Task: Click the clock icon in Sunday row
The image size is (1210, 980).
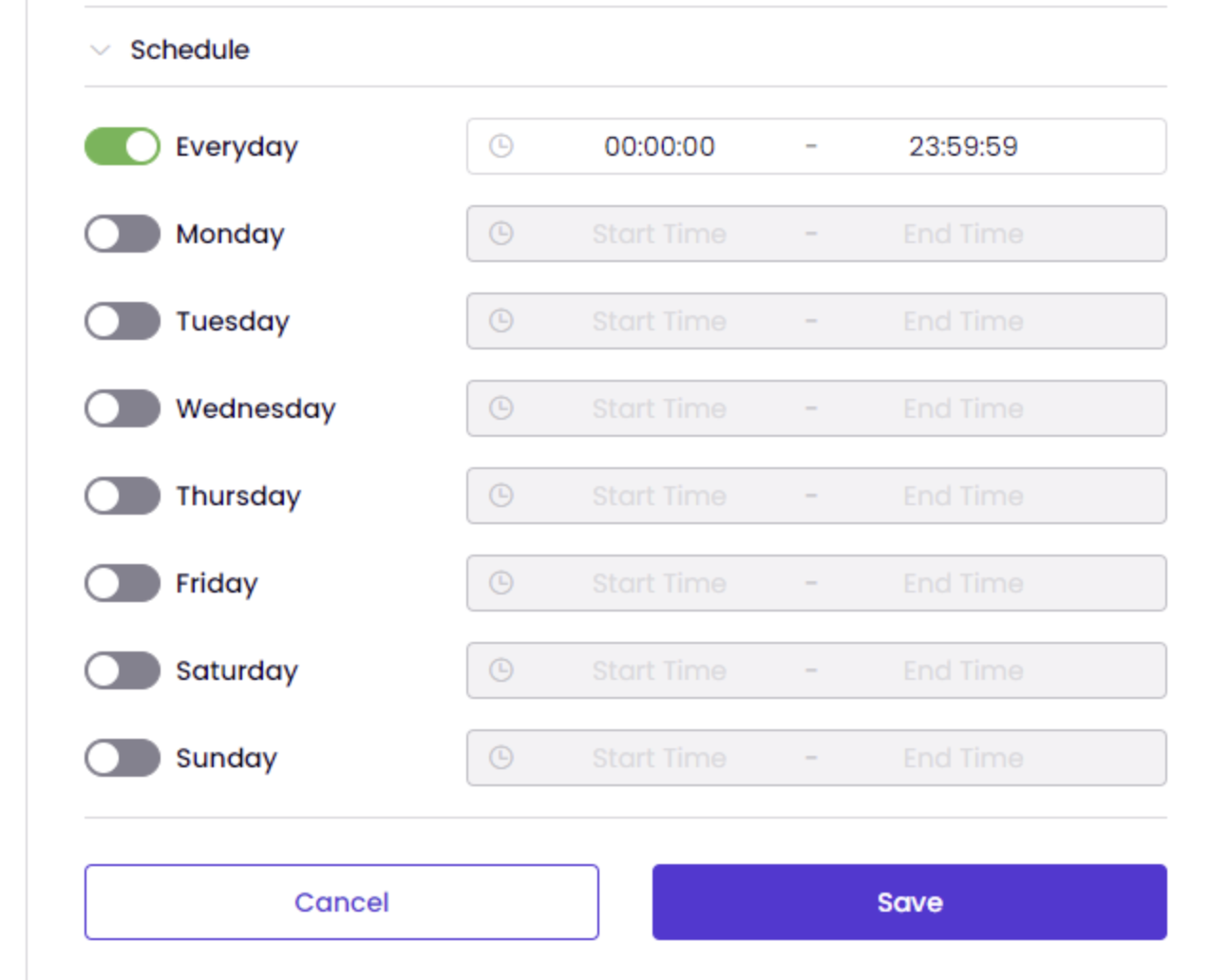Action: click(x=501, y=758)
